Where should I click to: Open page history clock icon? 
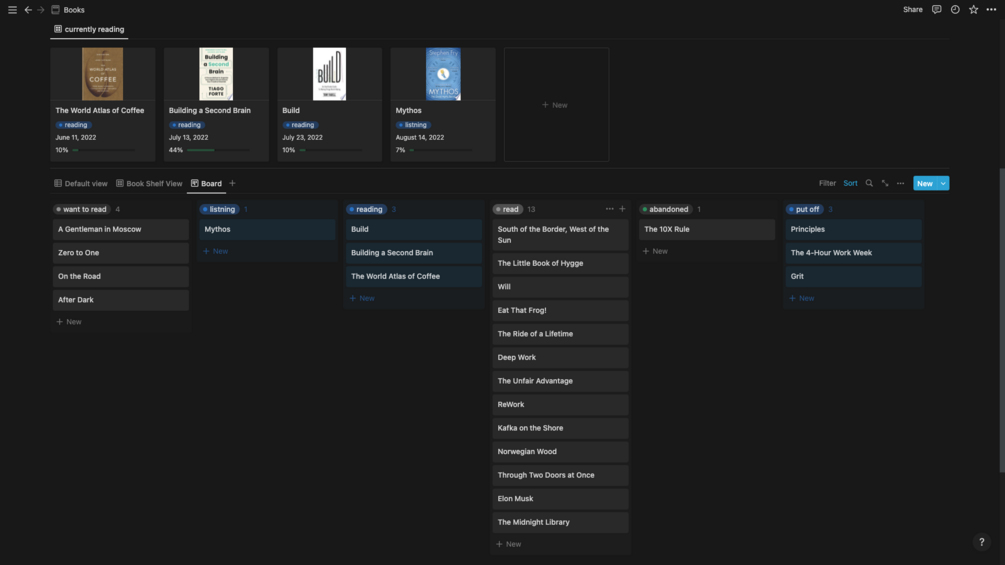pyautogui.click(x=955, y=10)
